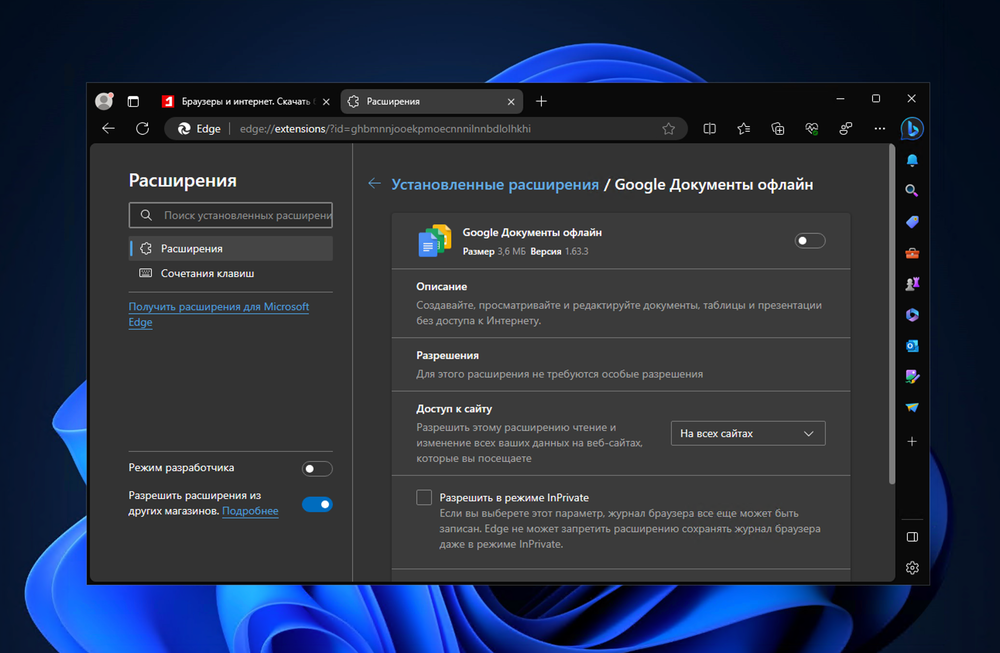Open the sidebar notifications bell icon
Screen dimensions: 1000x653
[912, 160]
